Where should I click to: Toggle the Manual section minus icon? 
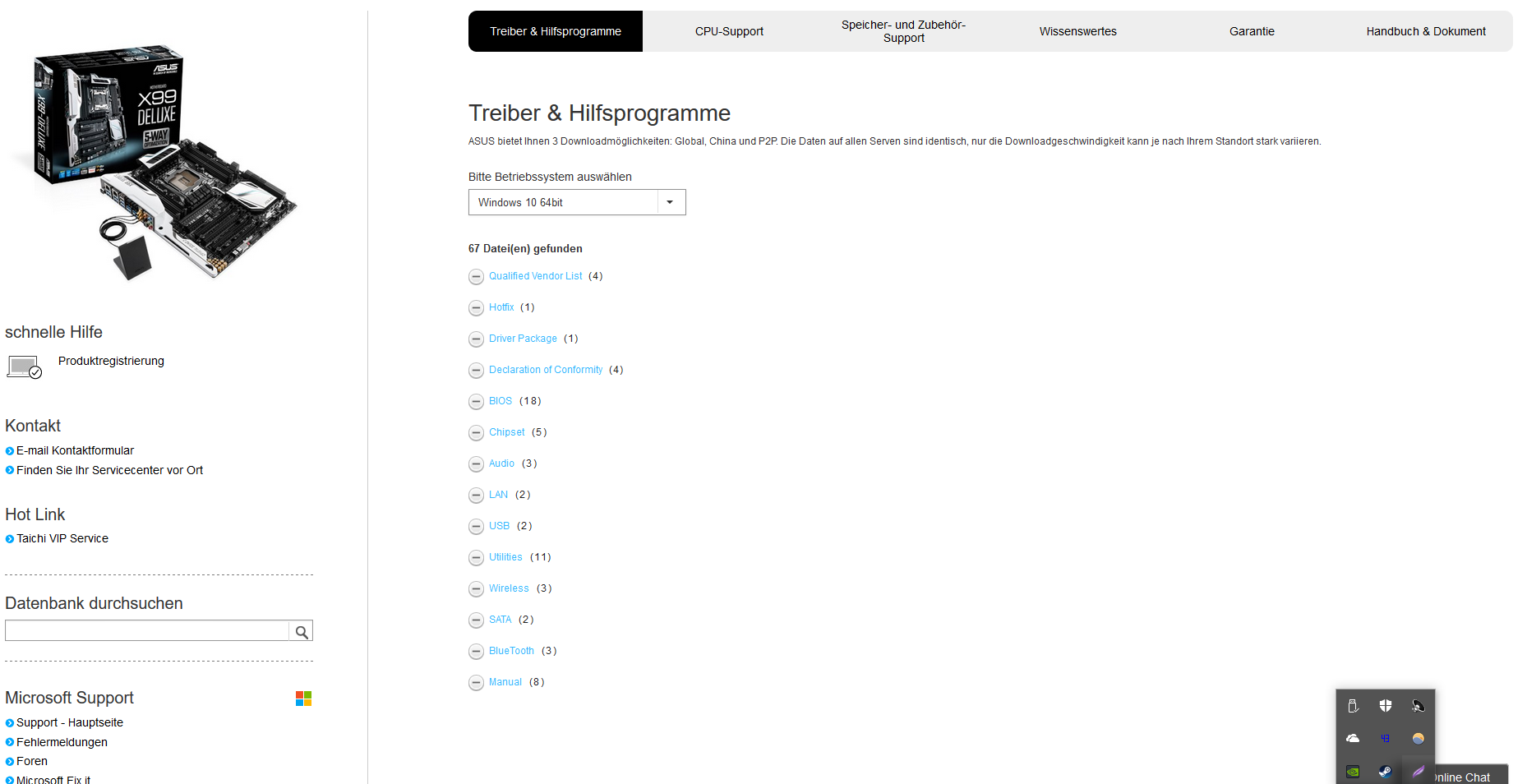click(x=476, y=683)
